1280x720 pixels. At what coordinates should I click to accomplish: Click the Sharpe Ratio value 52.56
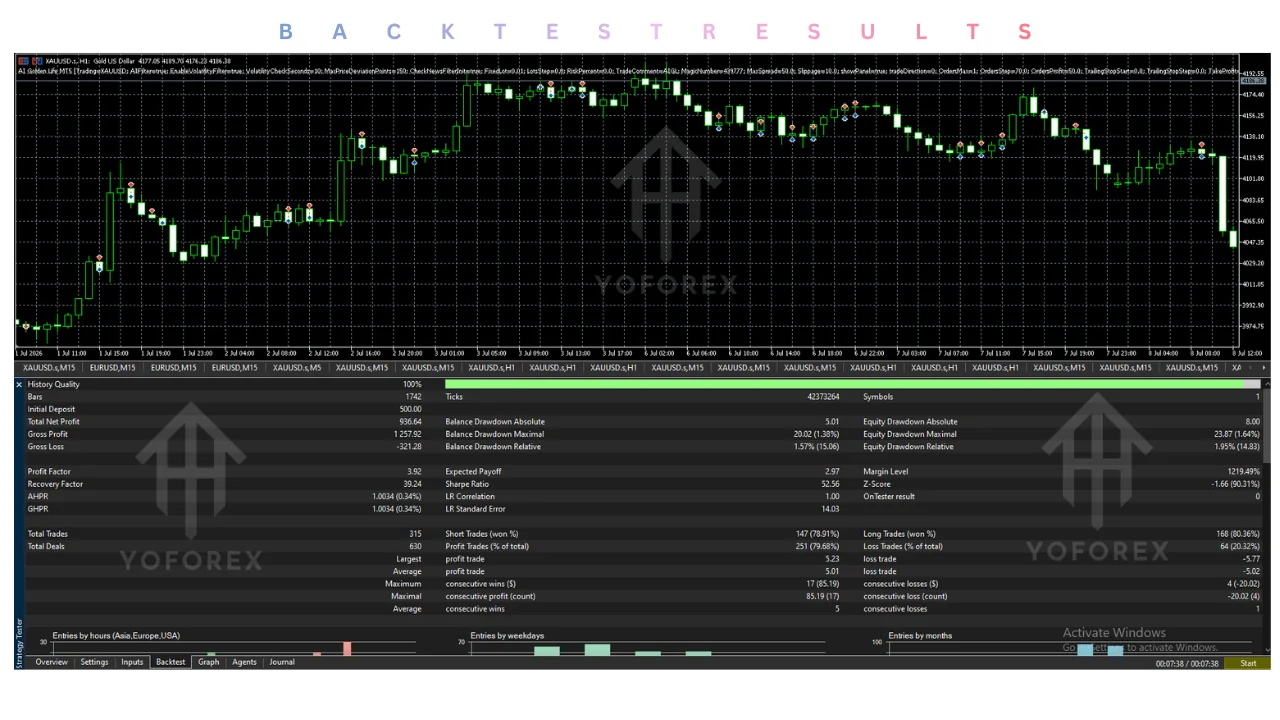click(829, 484)
